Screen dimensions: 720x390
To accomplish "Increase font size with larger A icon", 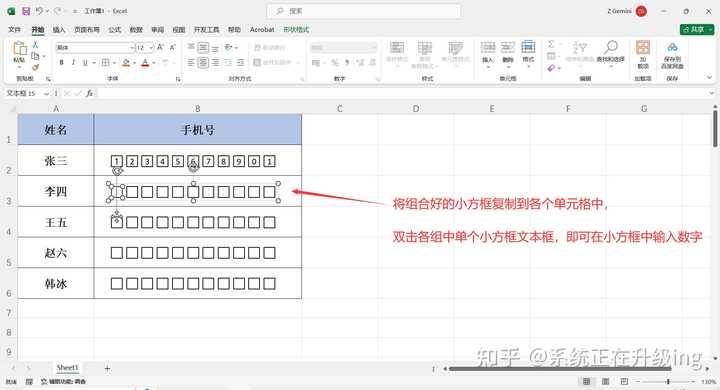I will tap(160, 47).
